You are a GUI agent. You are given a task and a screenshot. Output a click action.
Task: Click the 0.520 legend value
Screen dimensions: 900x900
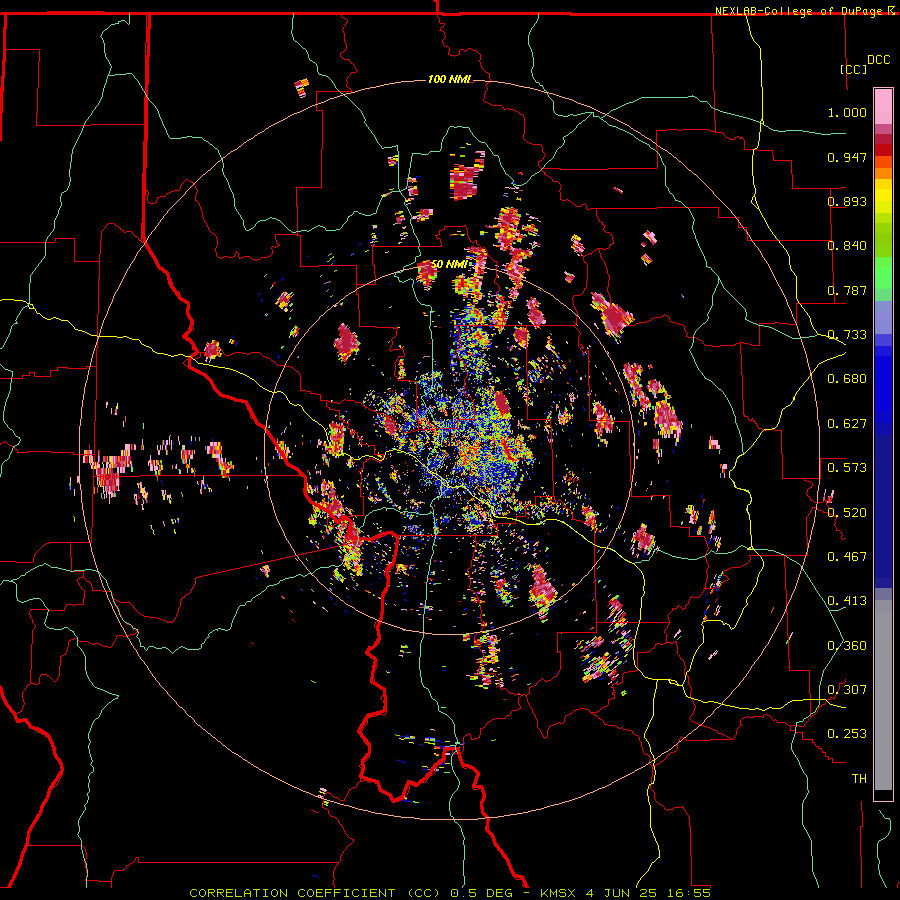[x=847, y=513]
